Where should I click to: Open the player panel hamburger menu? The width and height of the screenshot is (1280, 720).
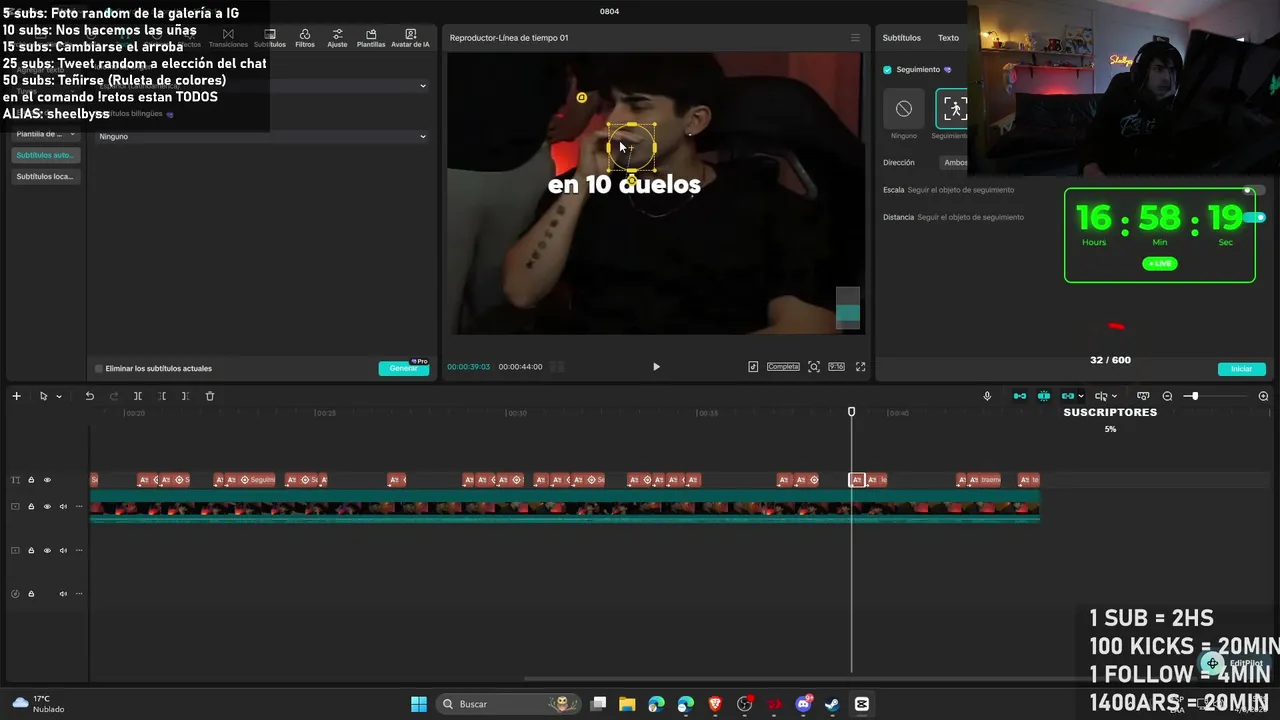855,38
